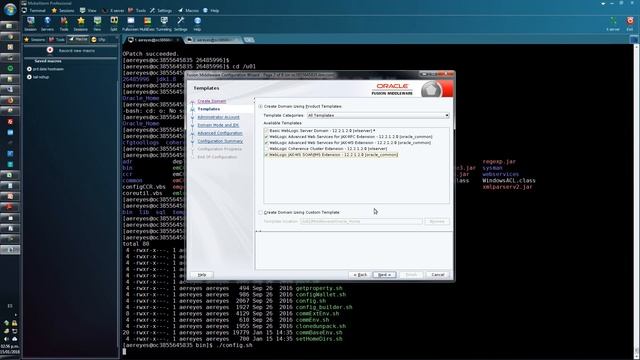Click the Help globe toolbar icon
The width and height of the screenshot is (640, 360).
pyautogui.click(x=197, y=24)
